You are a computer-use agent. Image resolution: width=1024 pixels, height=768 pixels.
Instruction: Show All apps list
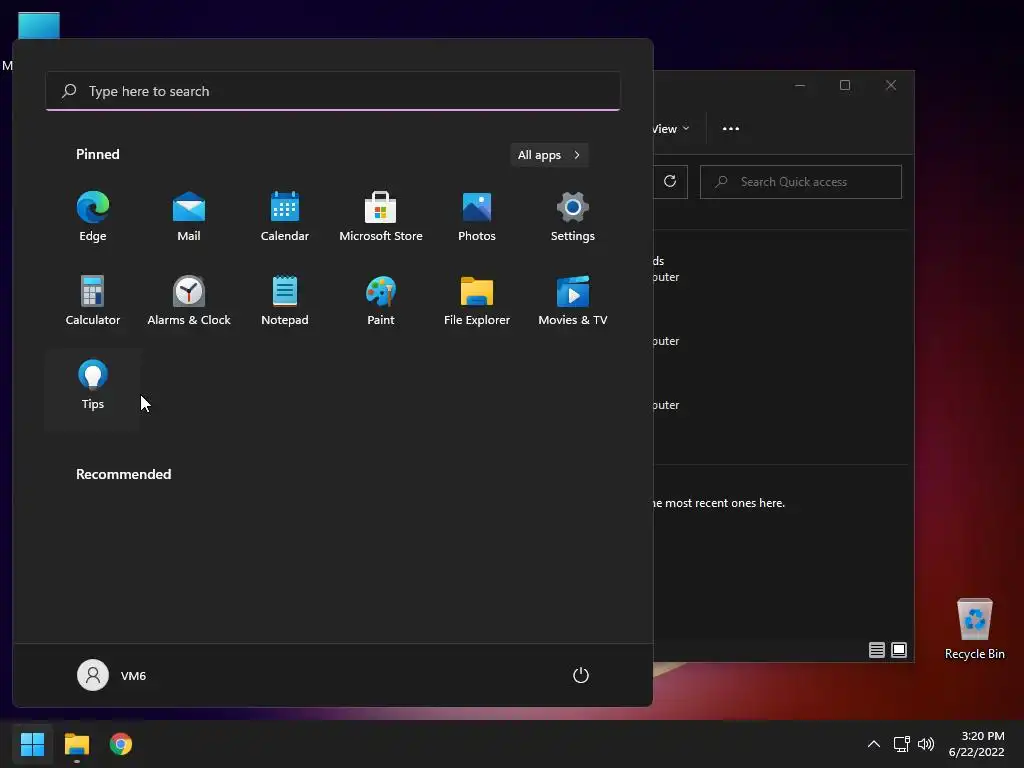coord(549,155)
